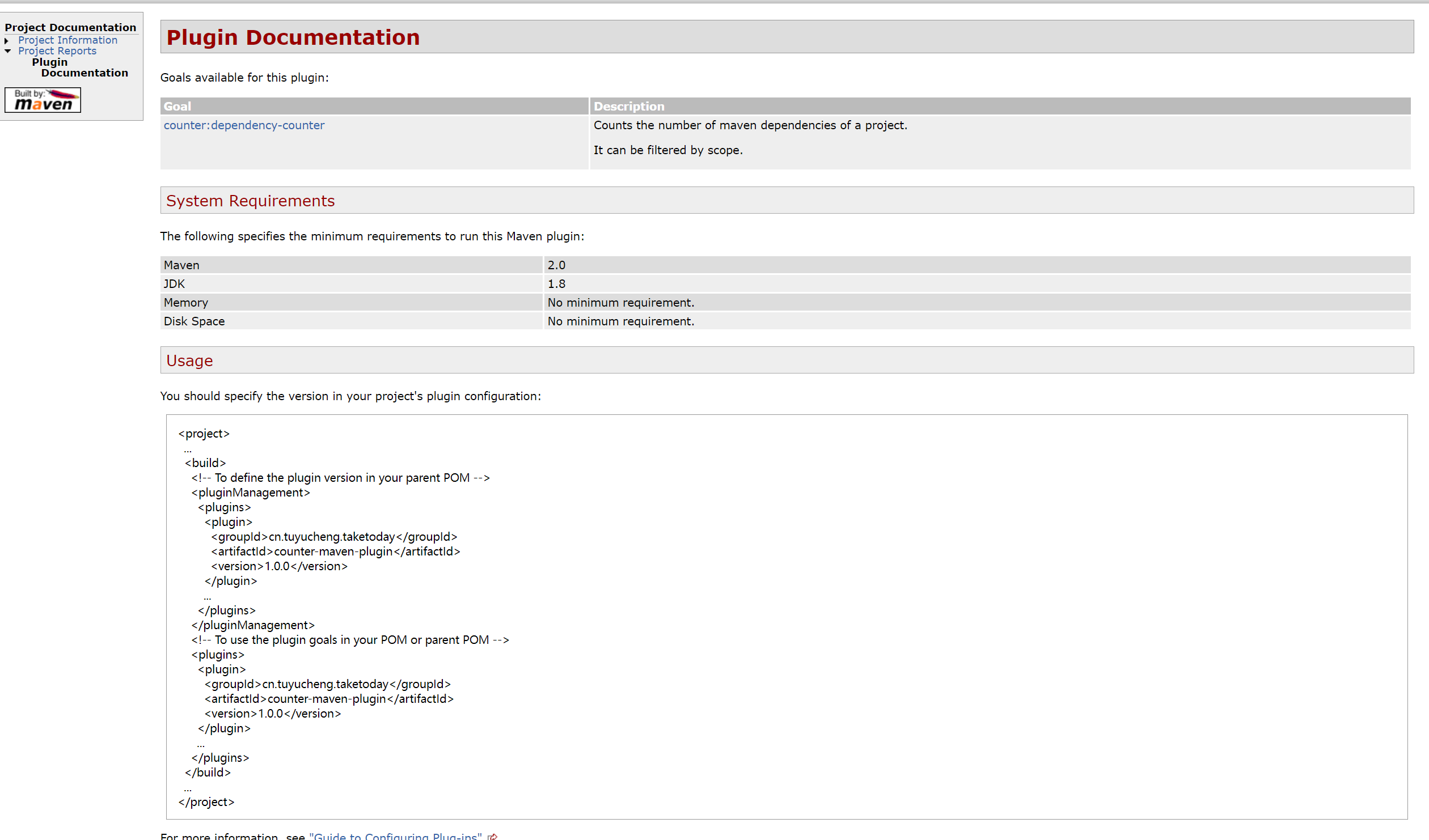Click 'The following specifies the minimum requirements' sentence
Viewport: 1429px width, 840px height.
[x=372, y=236]
